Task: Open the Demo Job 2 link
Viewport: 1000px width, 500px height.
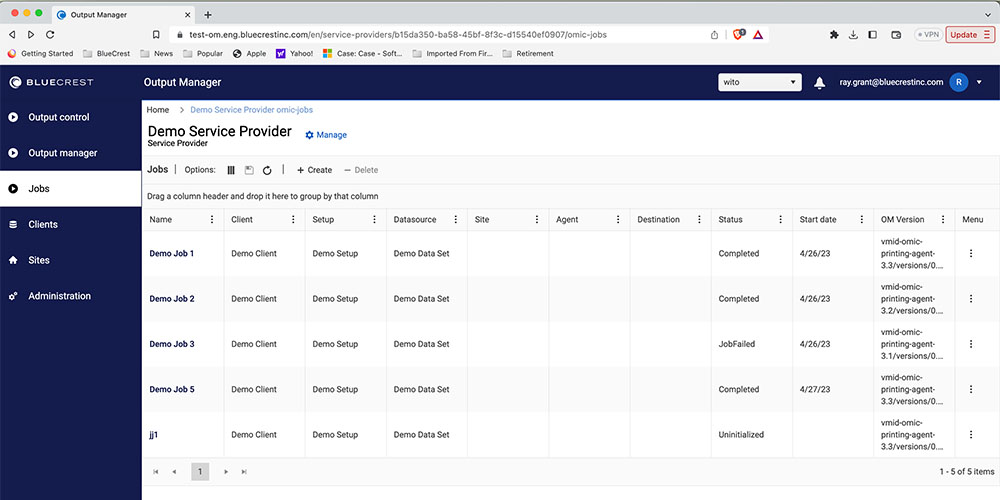Action: [x=172, y=298]
